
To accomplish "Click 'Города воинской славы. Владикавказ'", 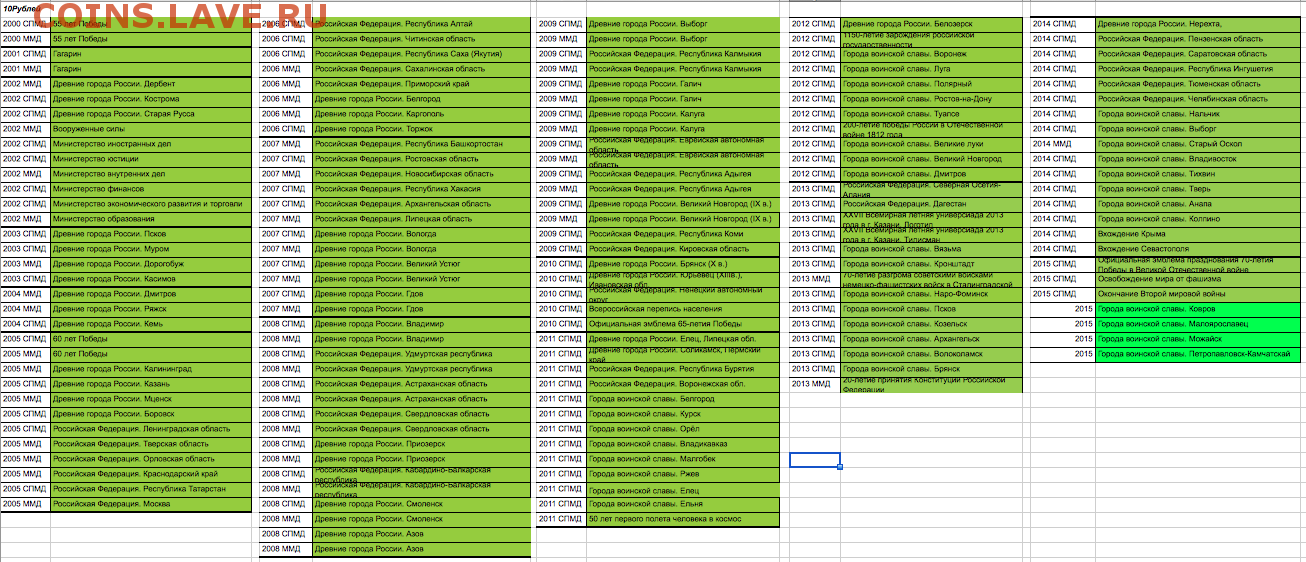I will [683, 444].
